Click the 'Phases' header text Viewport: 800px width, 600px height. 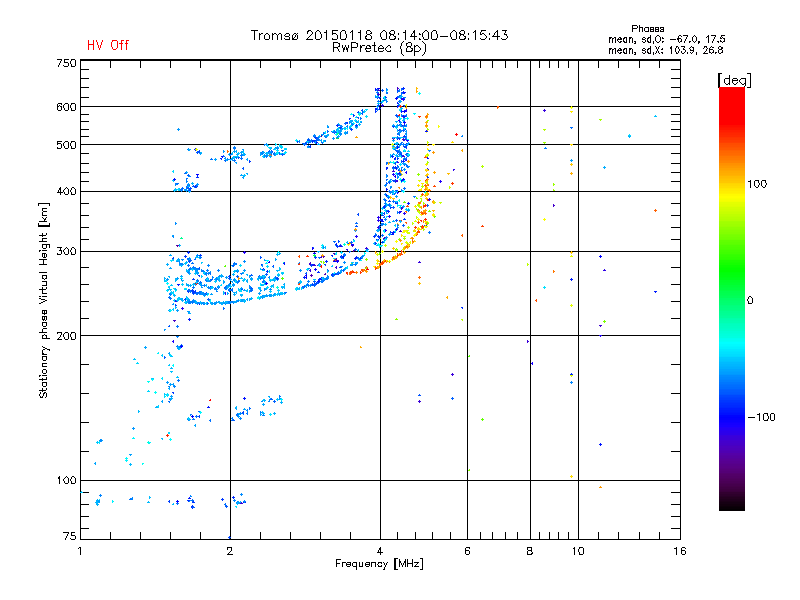point(647,29)
